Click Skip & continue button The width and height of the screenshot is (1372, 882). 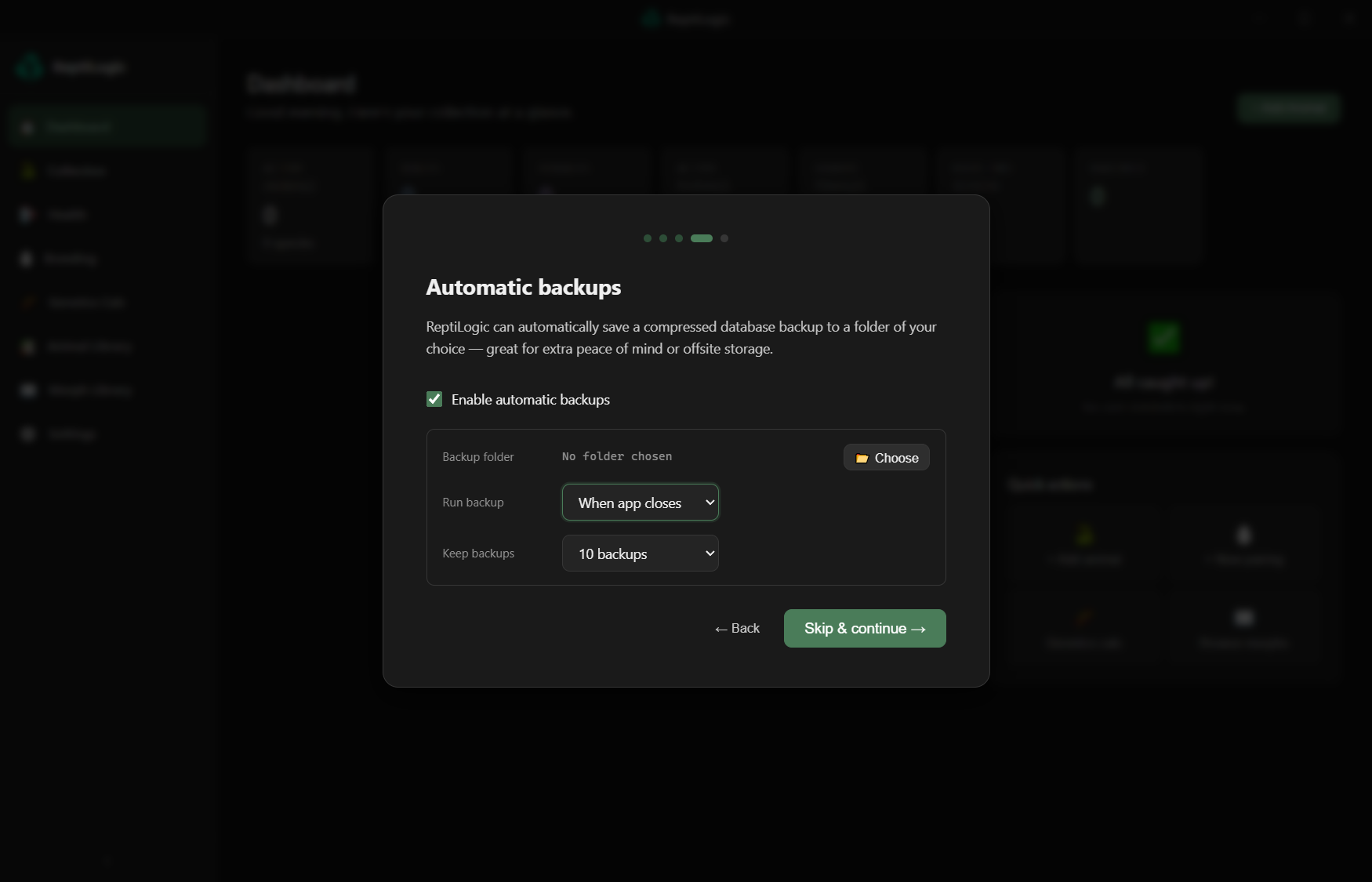[x=865, y=628]
